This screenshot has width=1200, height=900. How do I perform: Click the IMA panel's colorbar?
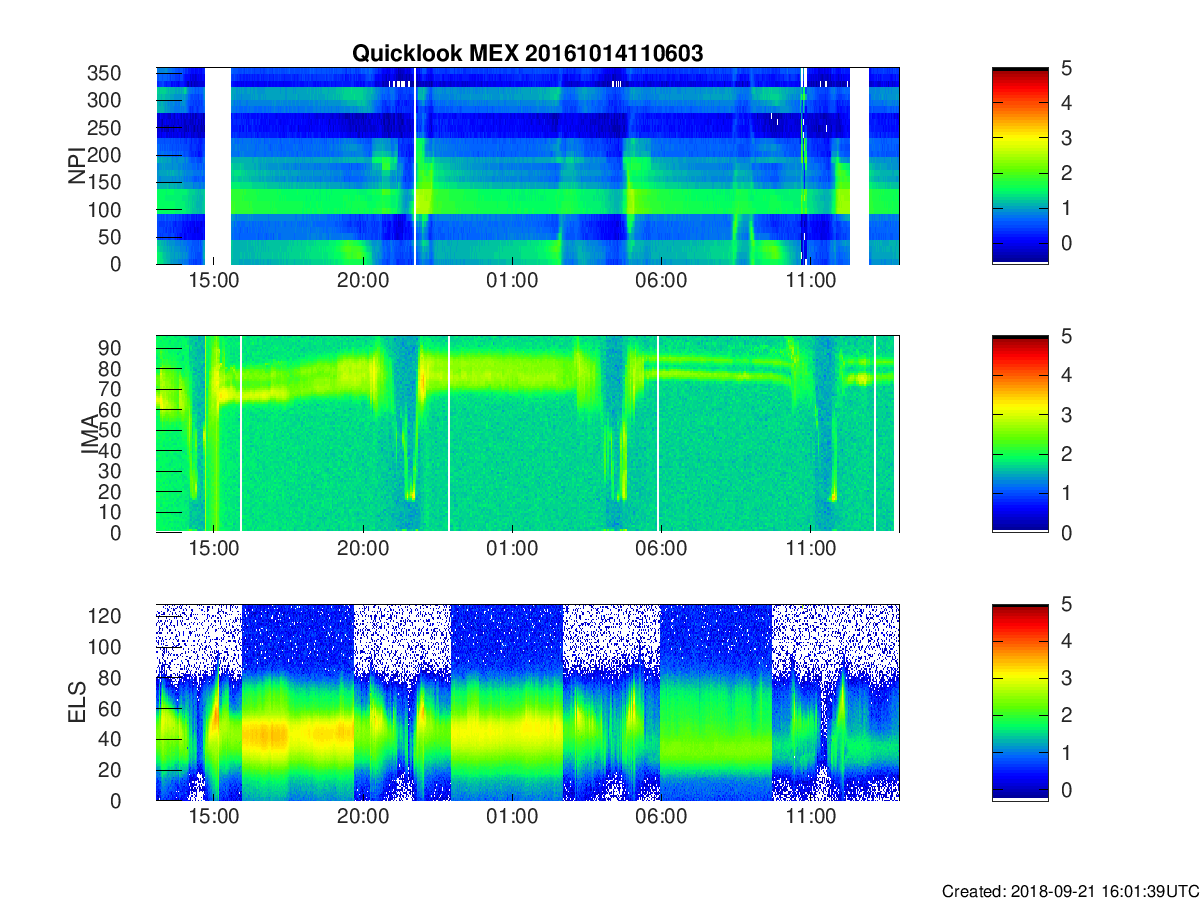1020,434
